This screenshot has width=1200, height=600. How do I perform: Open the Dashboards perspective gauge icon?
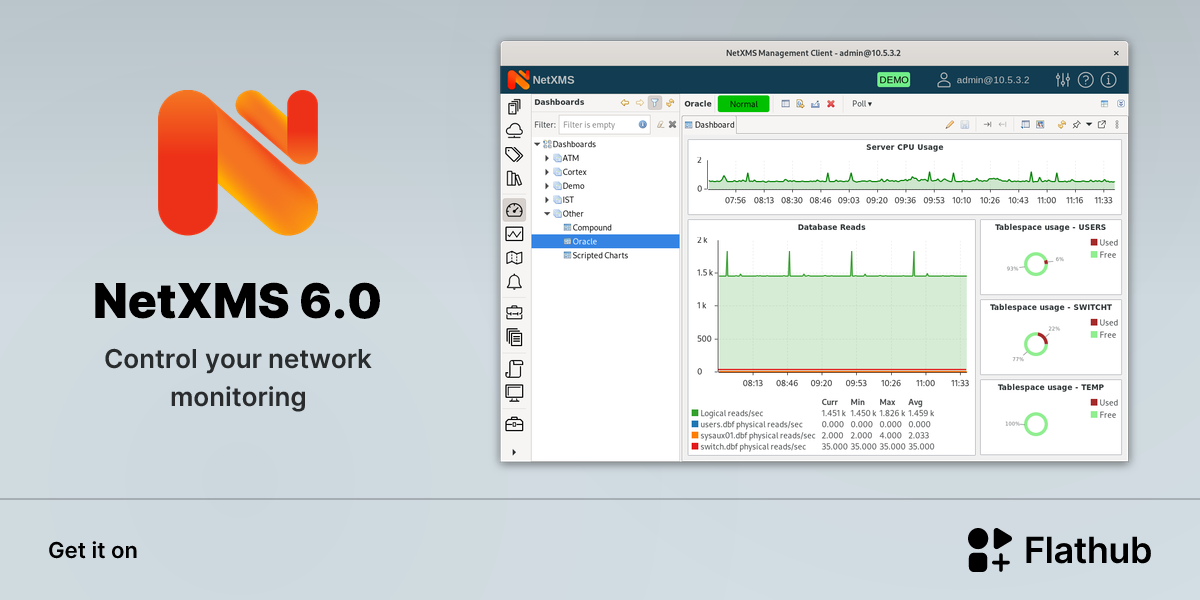pyautogui.click(x=515, y=210)
